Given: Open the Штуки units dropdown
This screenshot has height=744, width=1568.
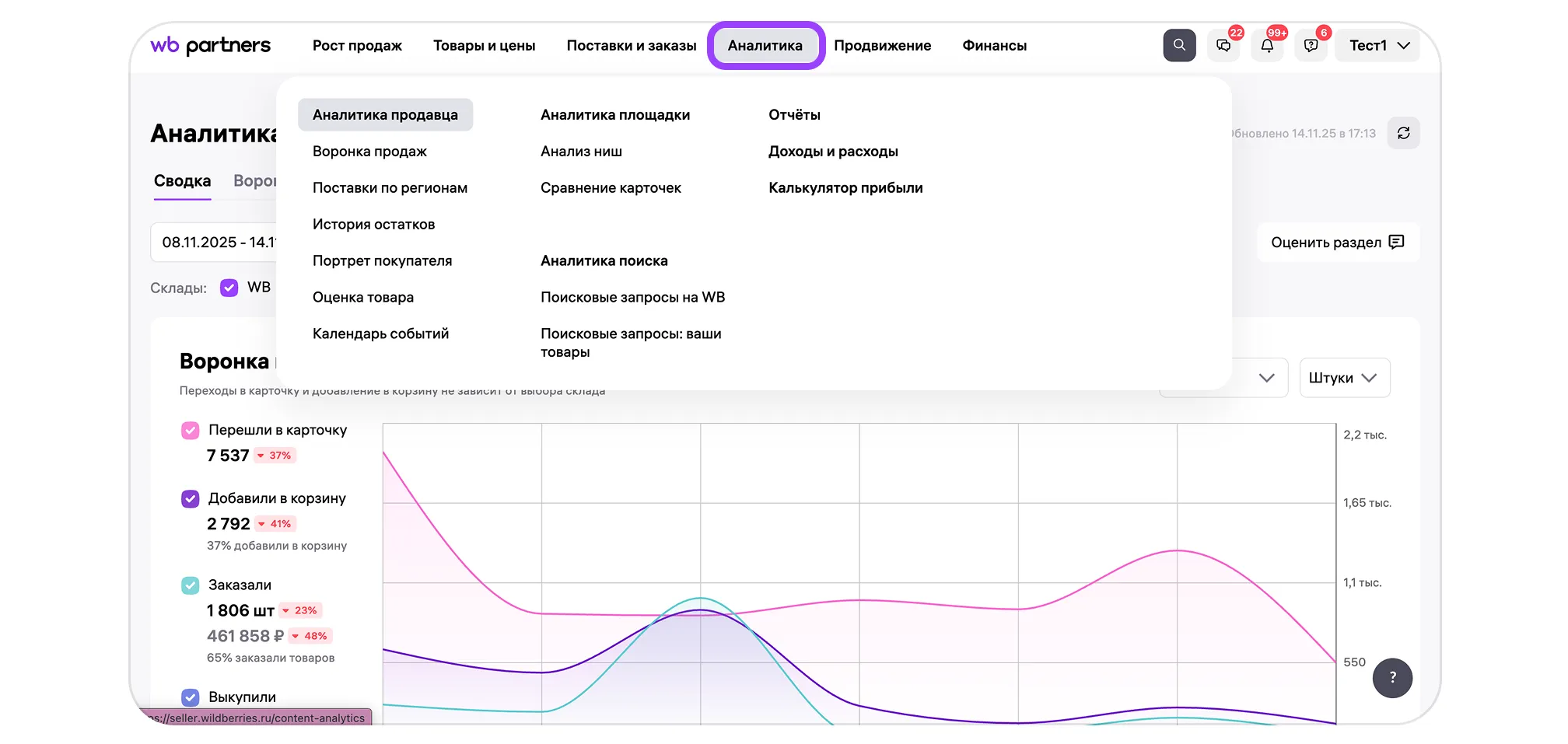Looking at the screenshot, I should click(x=1343, y=378).
